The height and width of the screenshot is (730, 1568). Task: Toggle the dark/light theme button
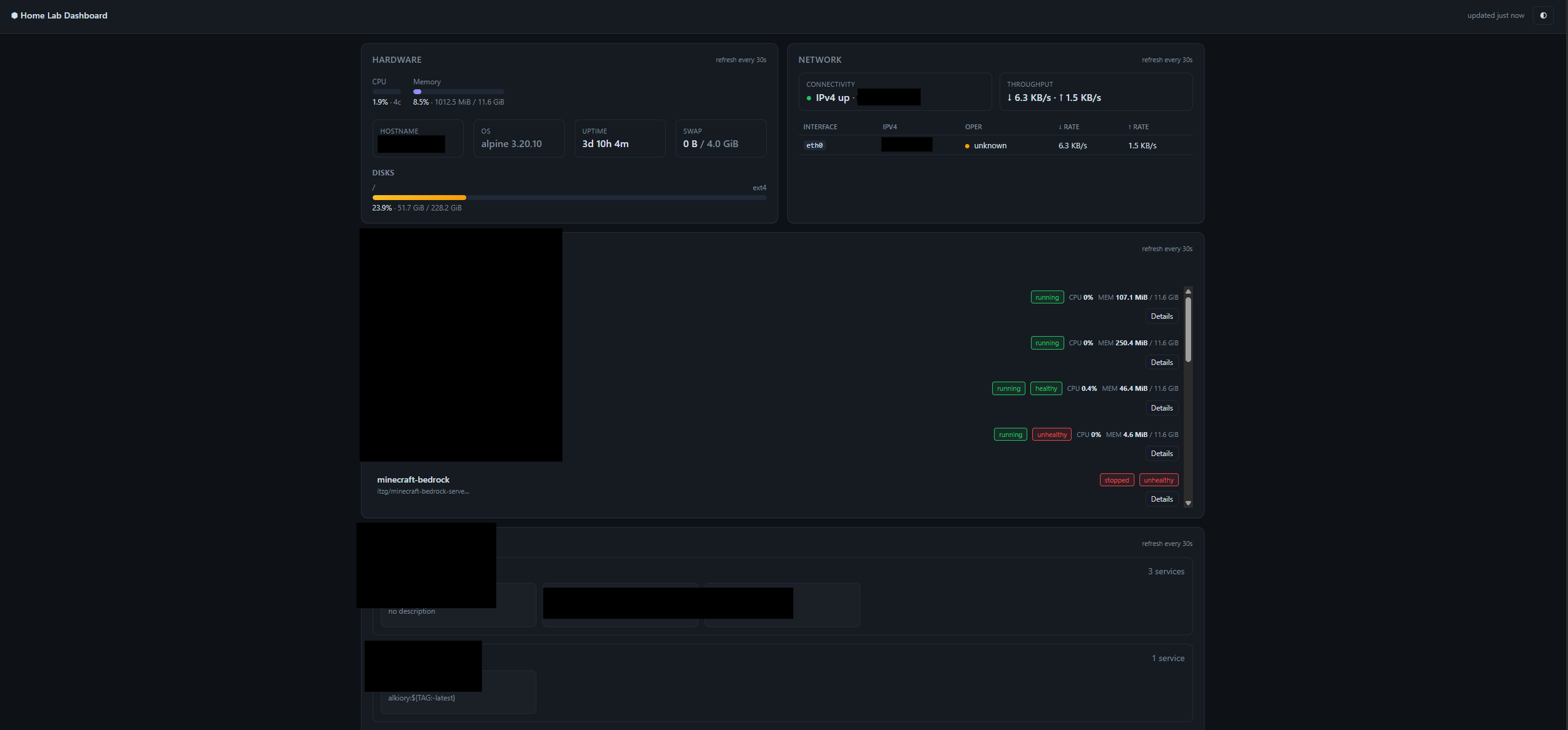click(1543, 16)
